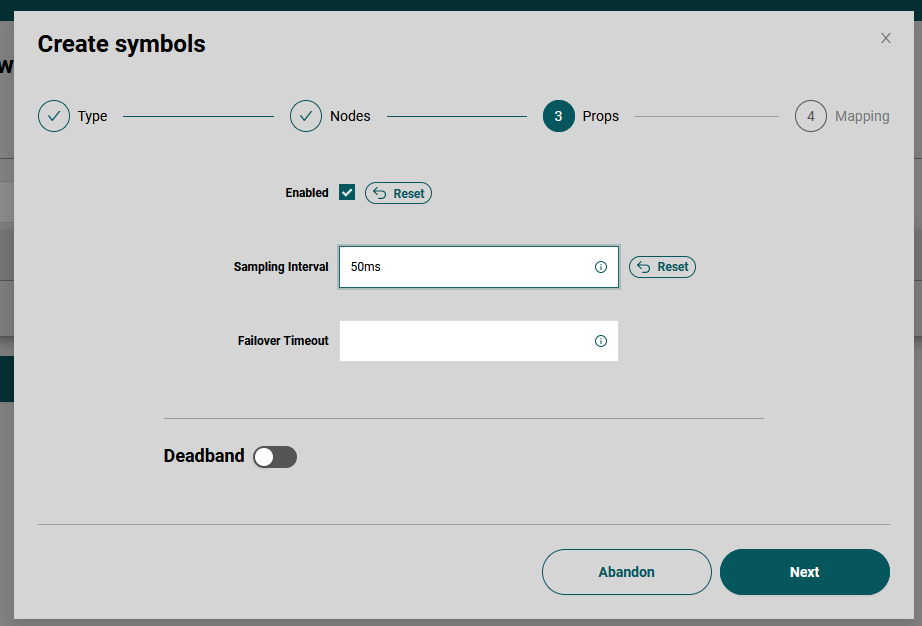The width and height of the screenshot is (922, 626).
Task: Click into the empty Failover Timeout field
Action: [x=465, y=341]
